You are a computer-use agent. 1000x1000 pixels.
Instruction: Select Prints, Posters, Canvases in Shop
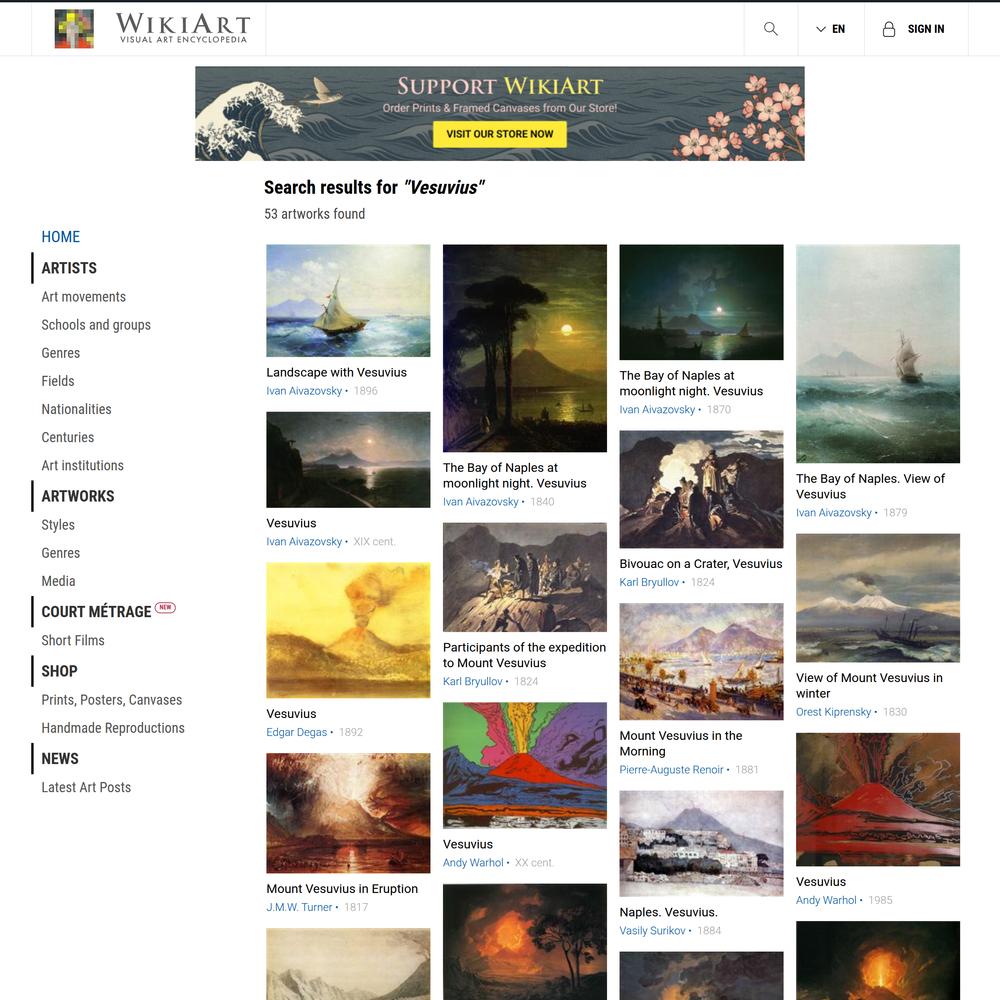[112, 700]
